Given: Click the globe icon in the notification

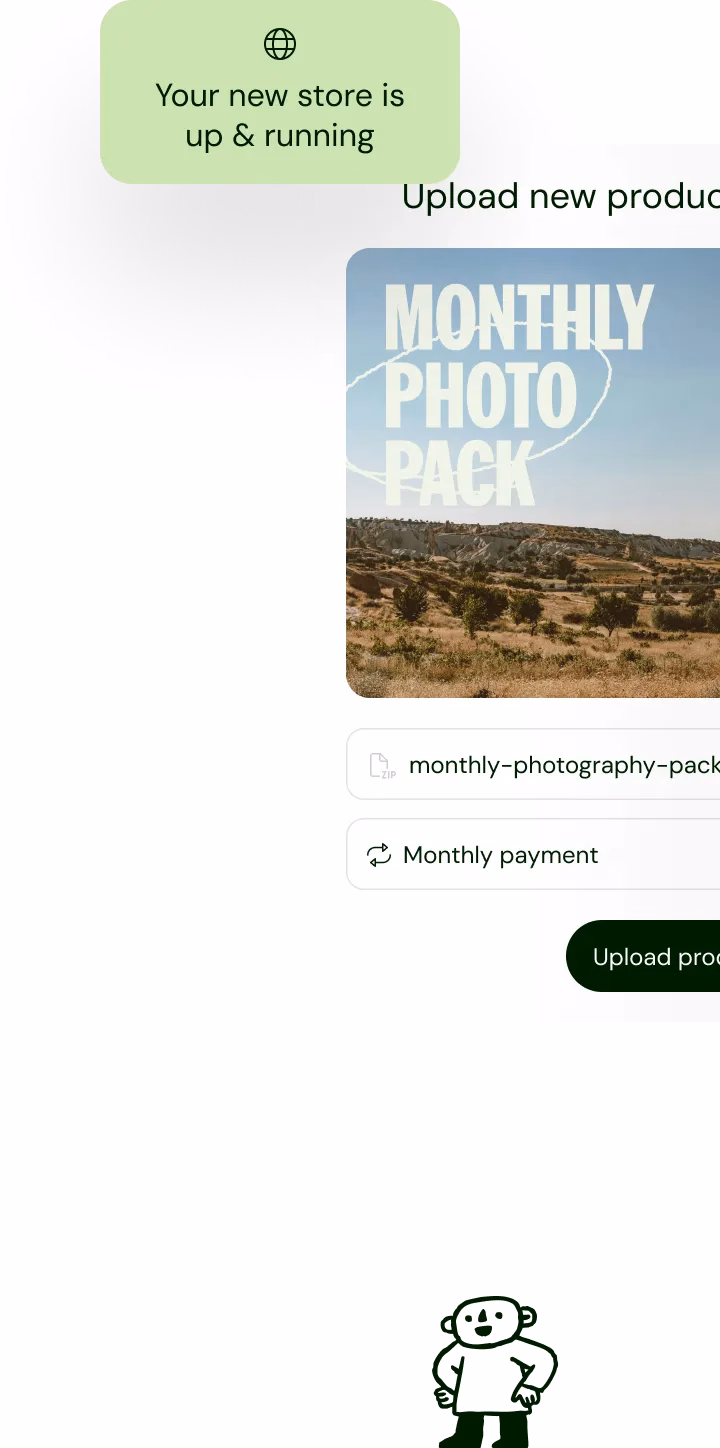Looking at the screenshot, I should 280,44.
